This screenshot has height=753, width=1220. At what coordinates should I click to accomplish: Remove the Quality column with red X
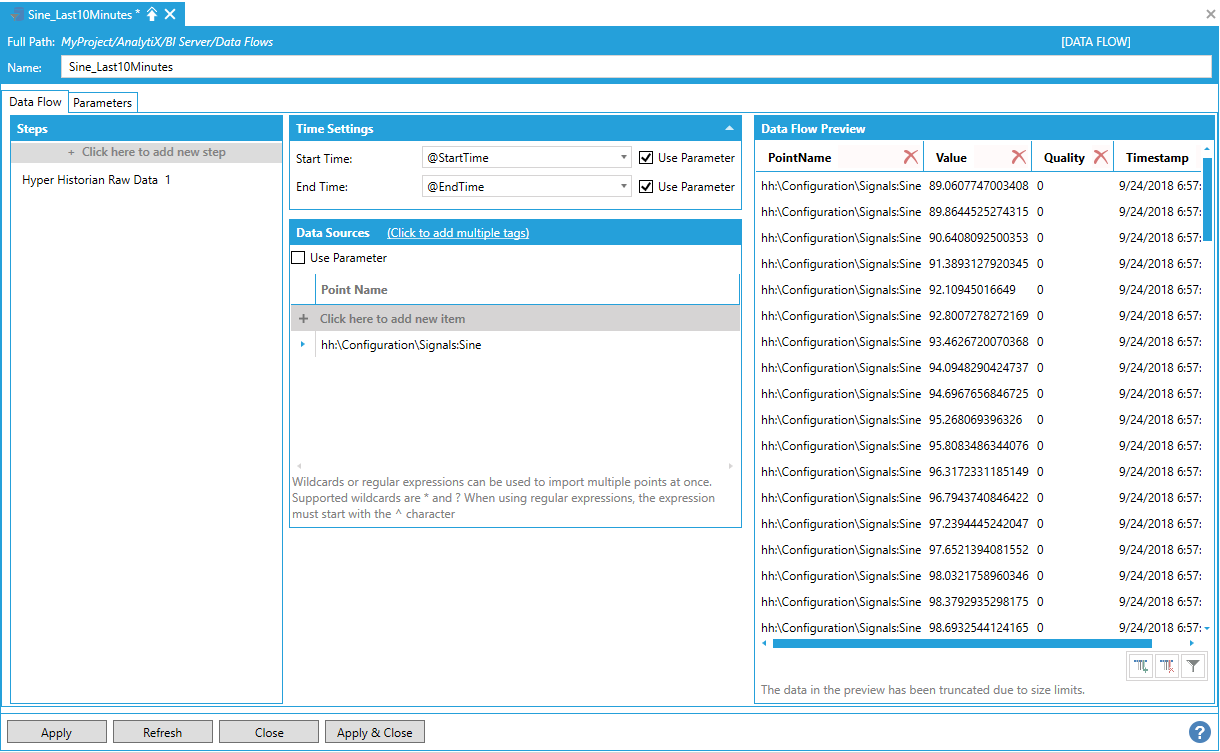1100,157
